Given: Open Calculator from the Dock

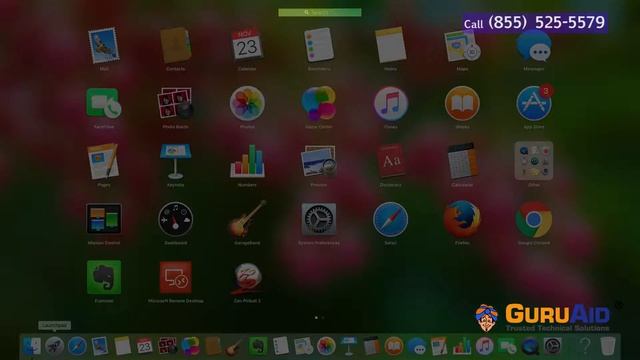Looking at the screenshot, I should point(371,346).
